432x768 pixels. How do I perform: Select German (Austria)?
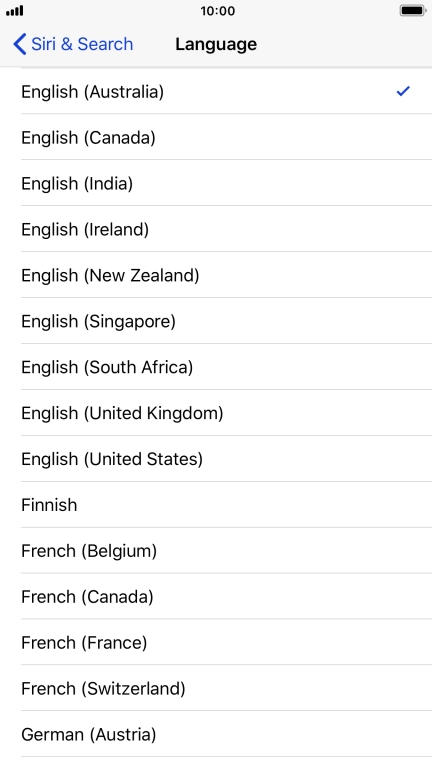click(x=216, y=735)
